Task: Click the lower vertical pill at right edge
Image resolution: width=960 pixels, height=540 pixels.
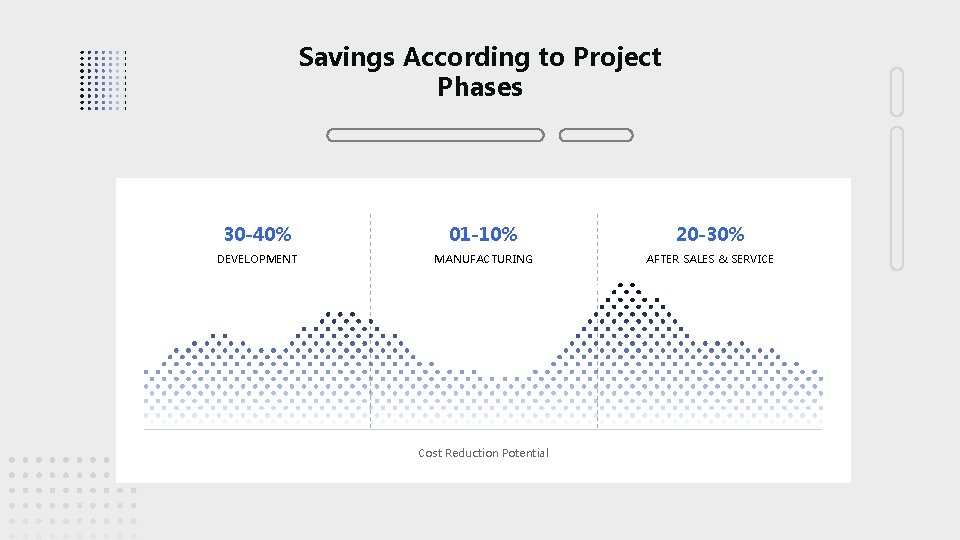Action: coord(897,197)
